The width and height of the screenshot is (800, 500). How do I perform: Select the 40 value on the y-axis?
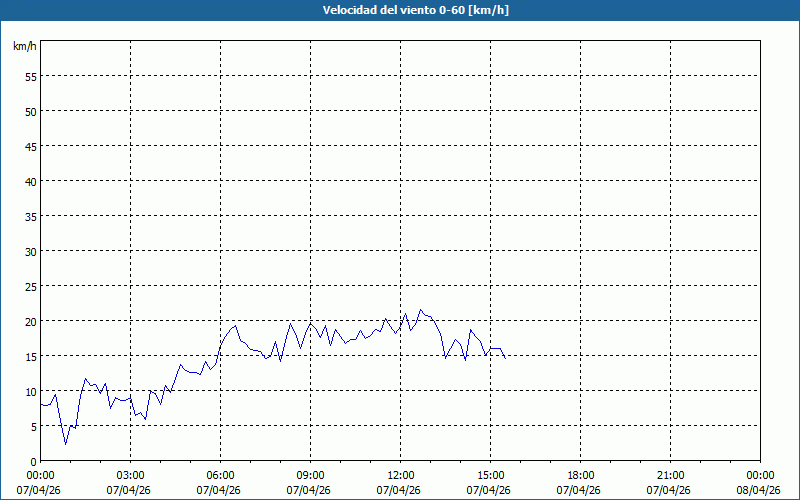pos(30,181)
